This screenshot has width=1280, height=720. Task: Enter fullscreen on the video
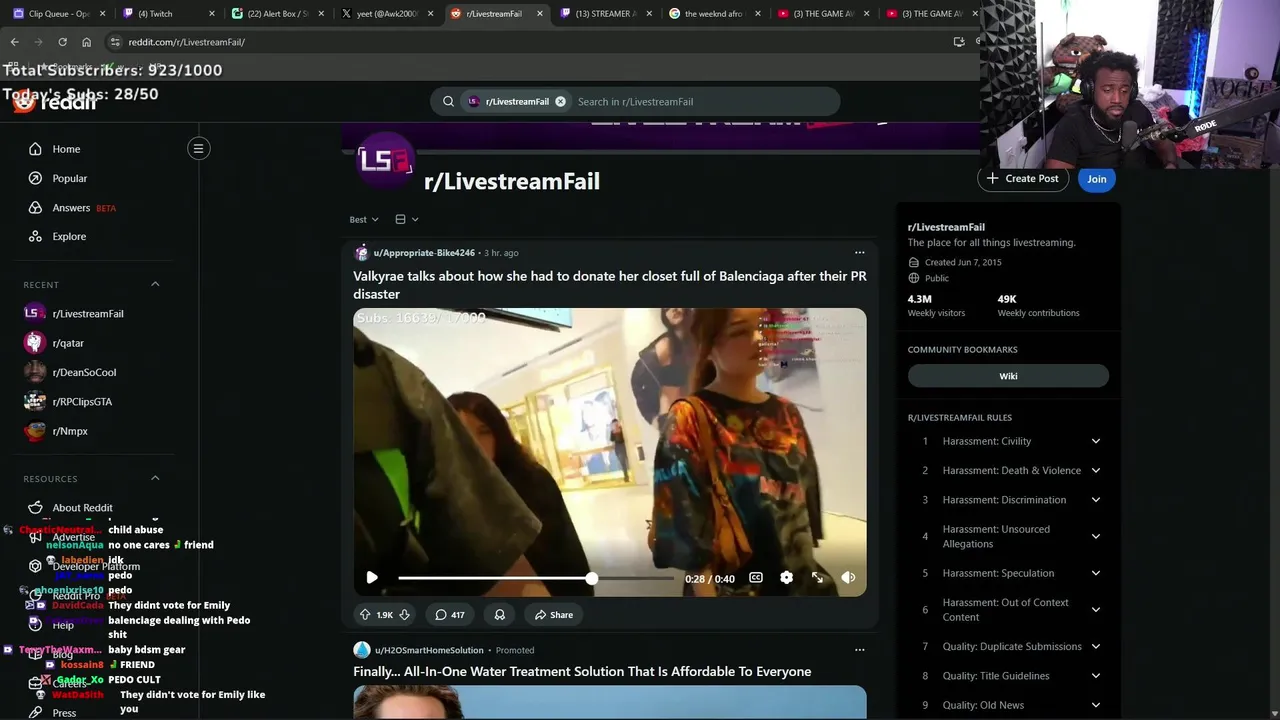pyautogui.click(x=817, y=577)
